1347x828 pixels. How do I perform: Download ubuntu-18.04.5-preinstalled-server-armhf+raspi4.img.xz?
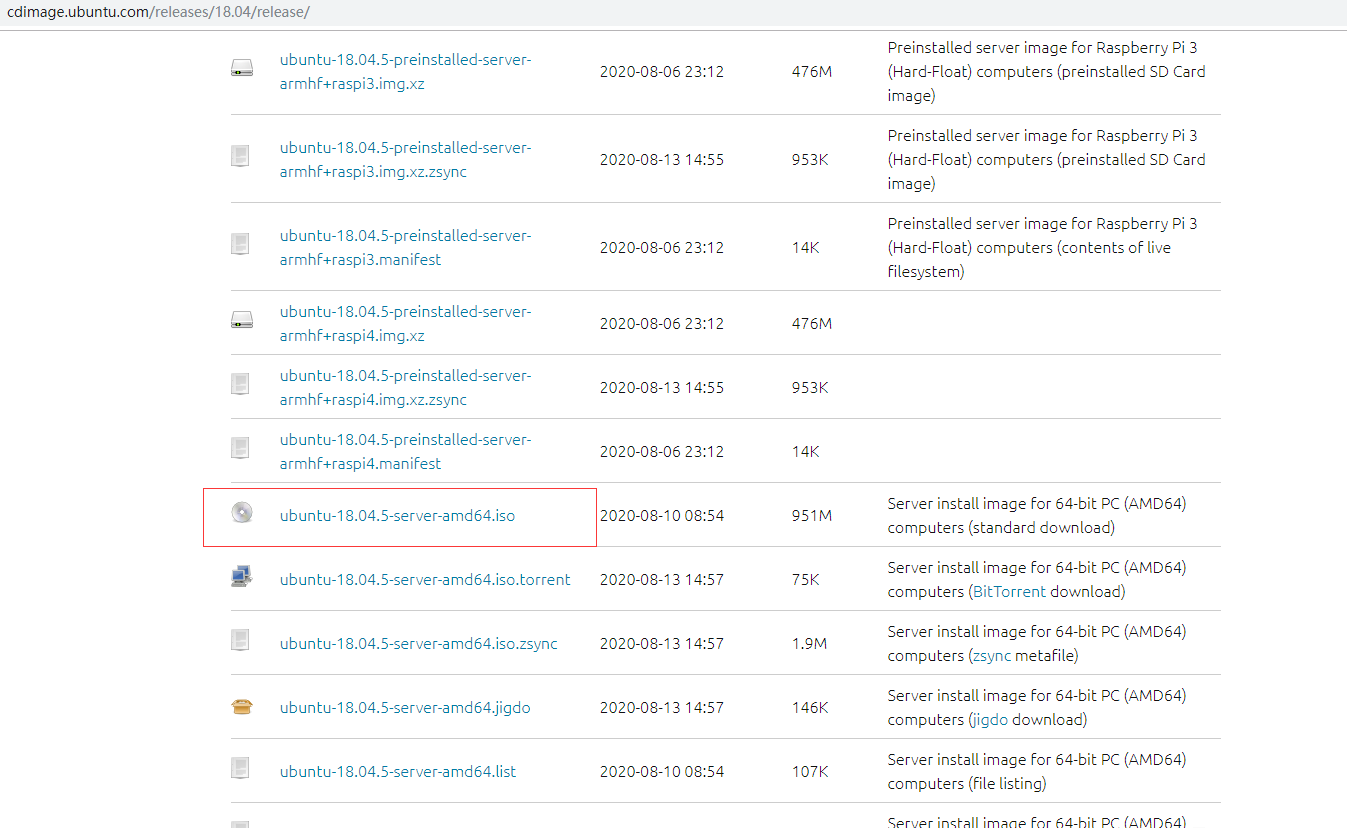click(x=406, y=324)
